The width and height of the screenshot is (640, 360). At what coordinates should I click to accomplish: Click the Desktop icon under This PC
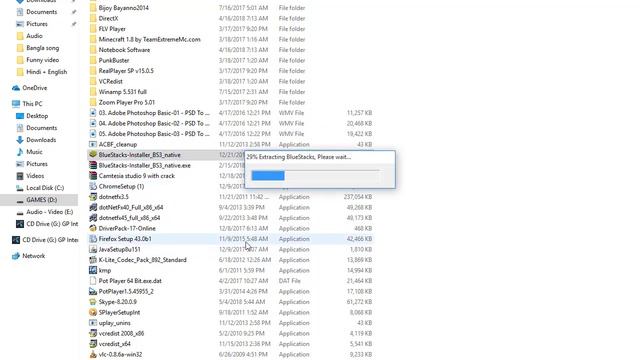click(x=20, y=116)
